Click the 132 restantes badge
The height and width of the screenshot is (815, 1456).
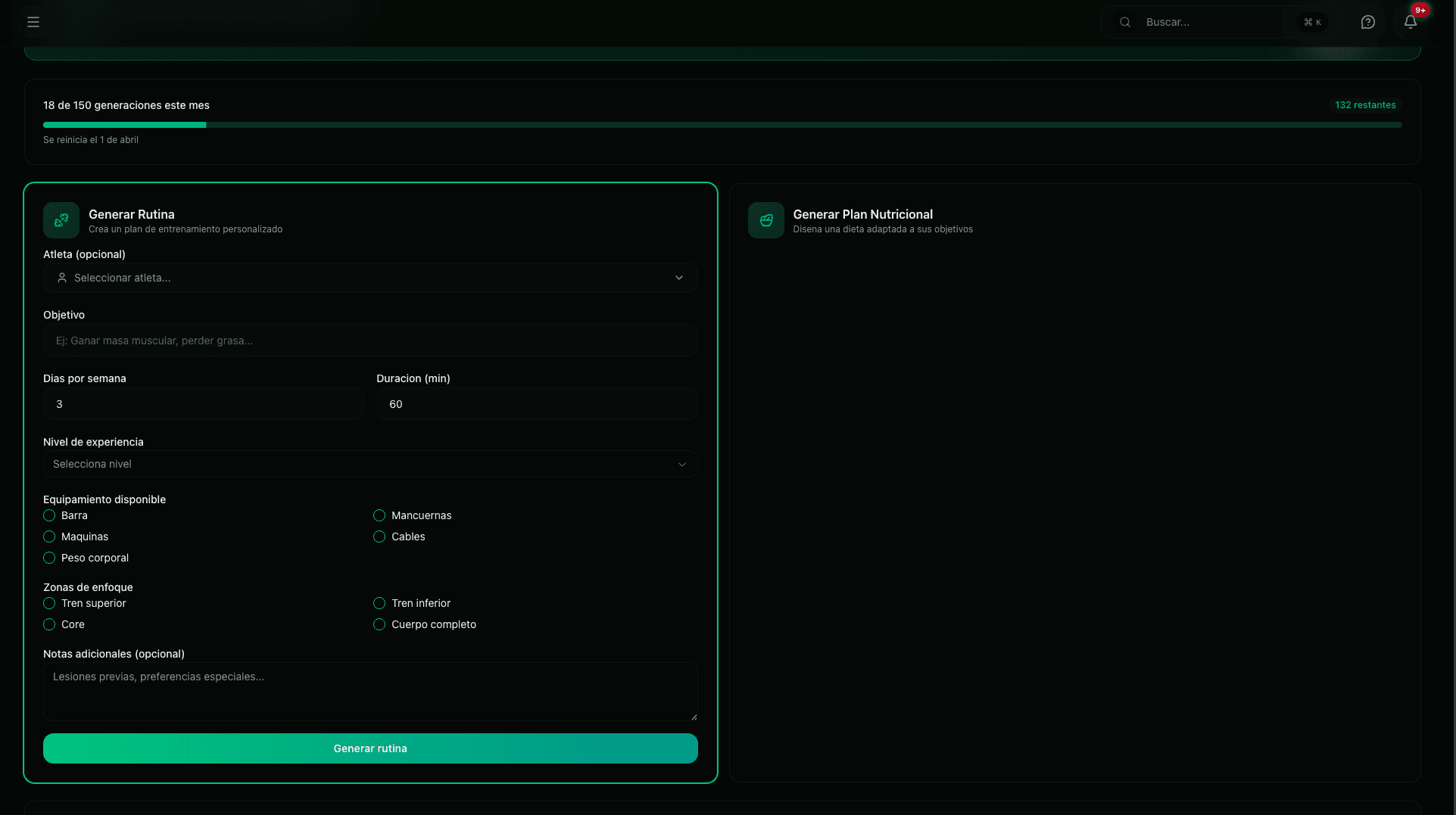coord(1364,105)
